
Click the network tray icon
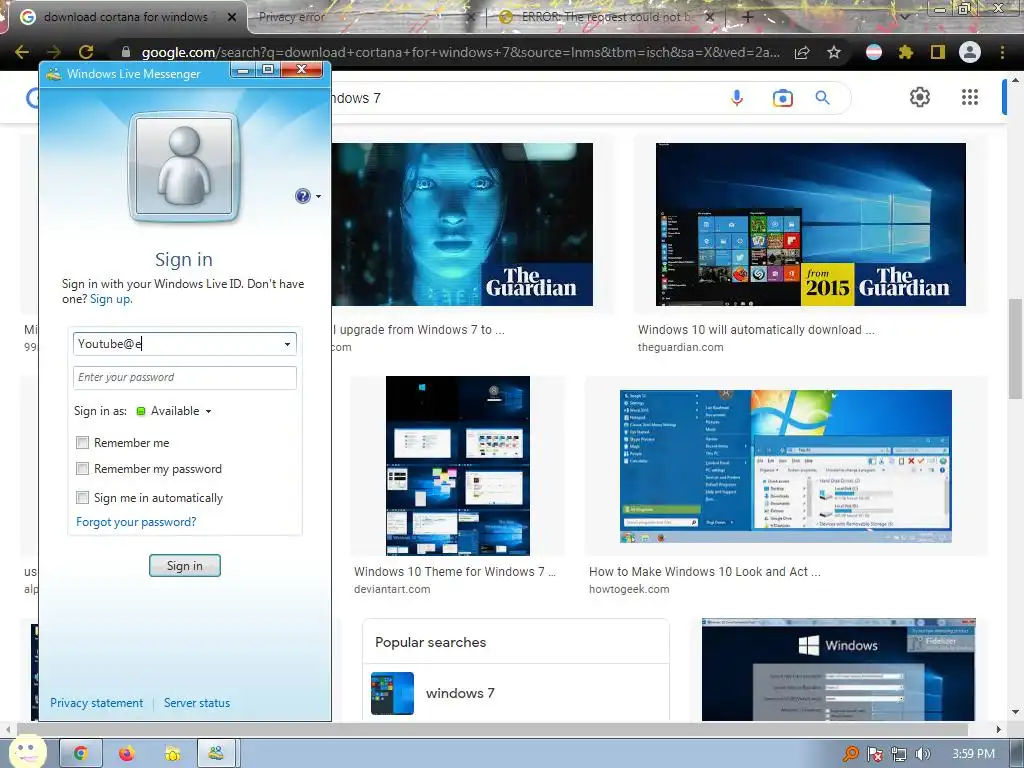pos(899,754)
